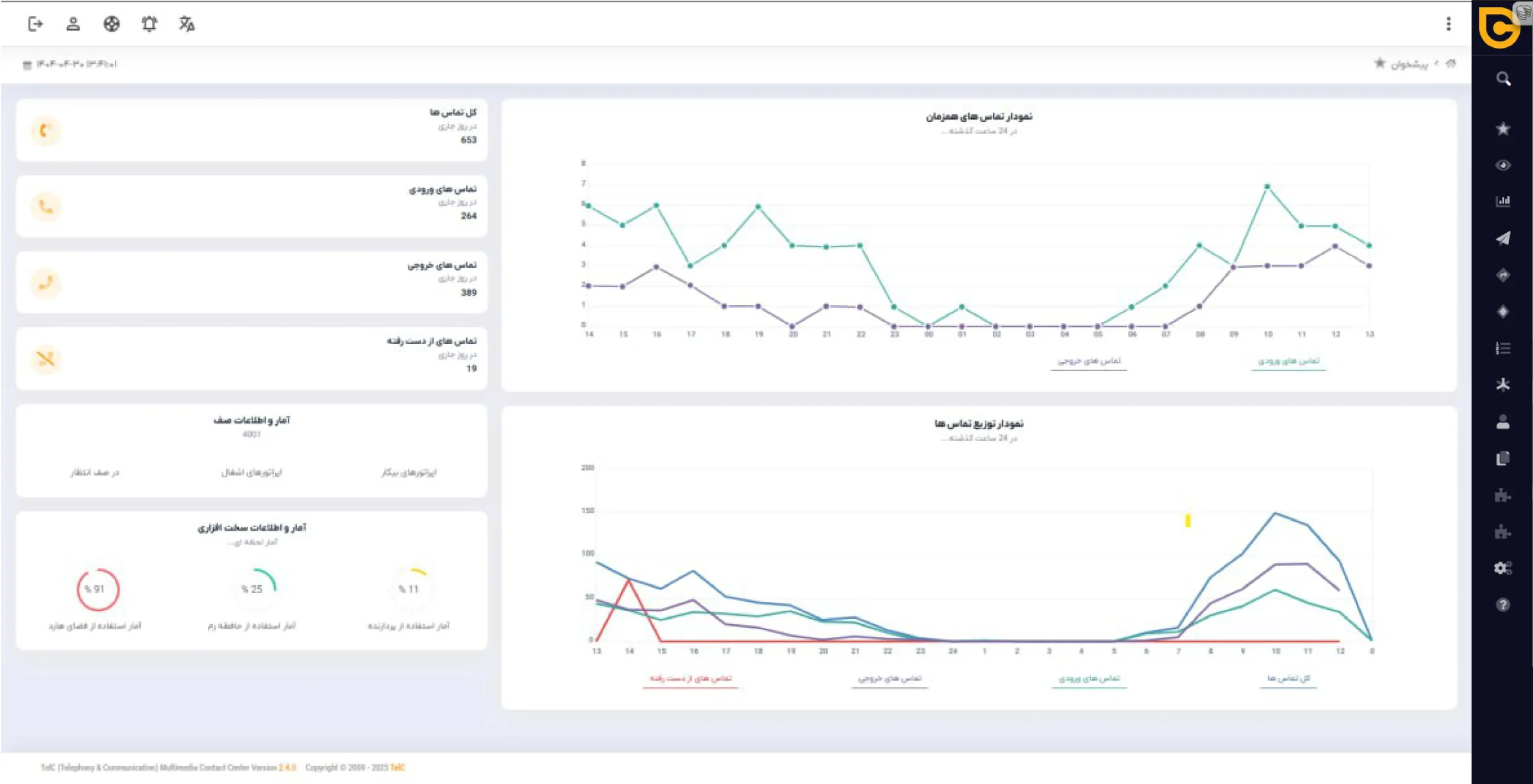Click the home breadcrumb icon

[1451, 63]
